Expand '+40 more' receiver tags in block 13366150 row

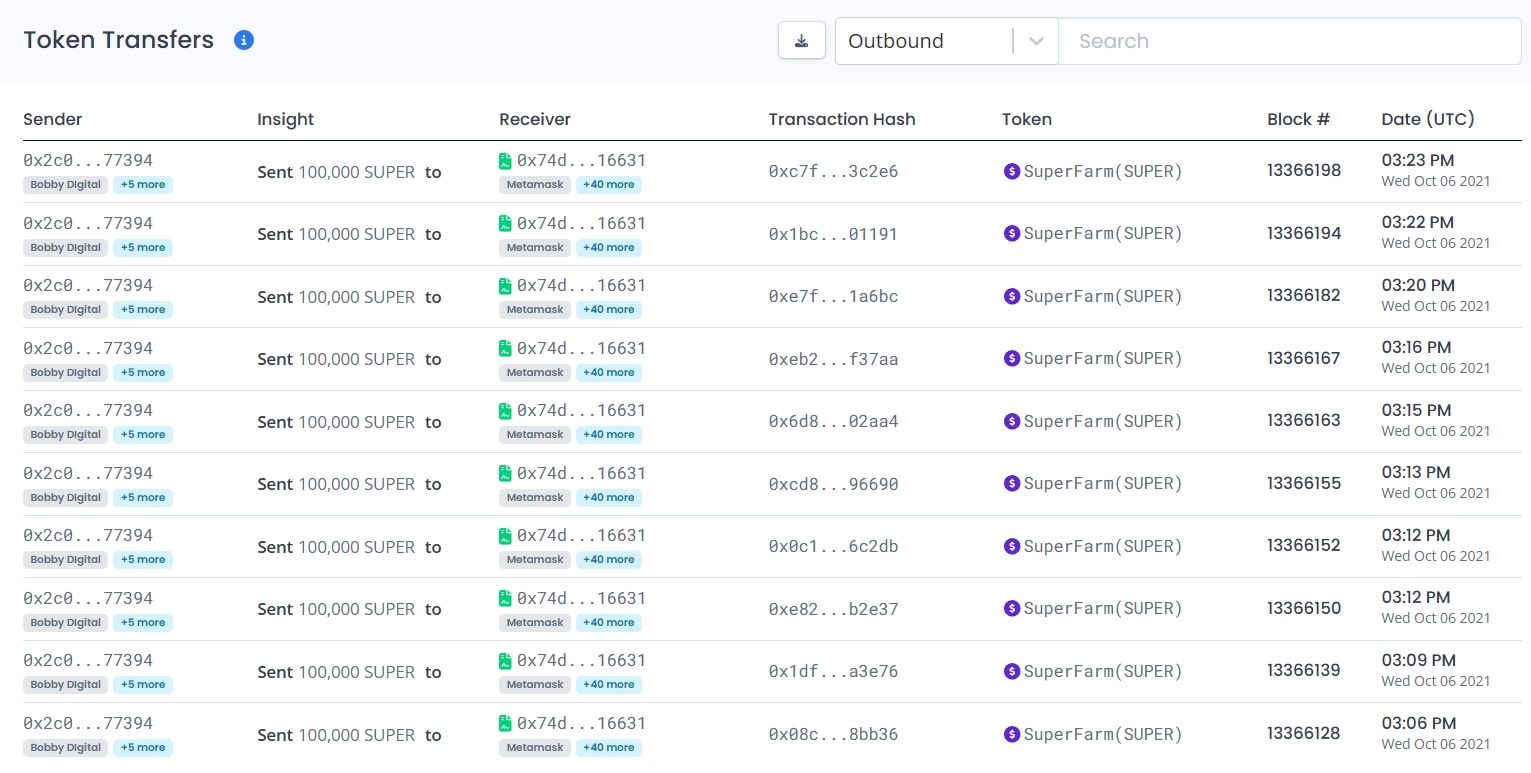608,622
